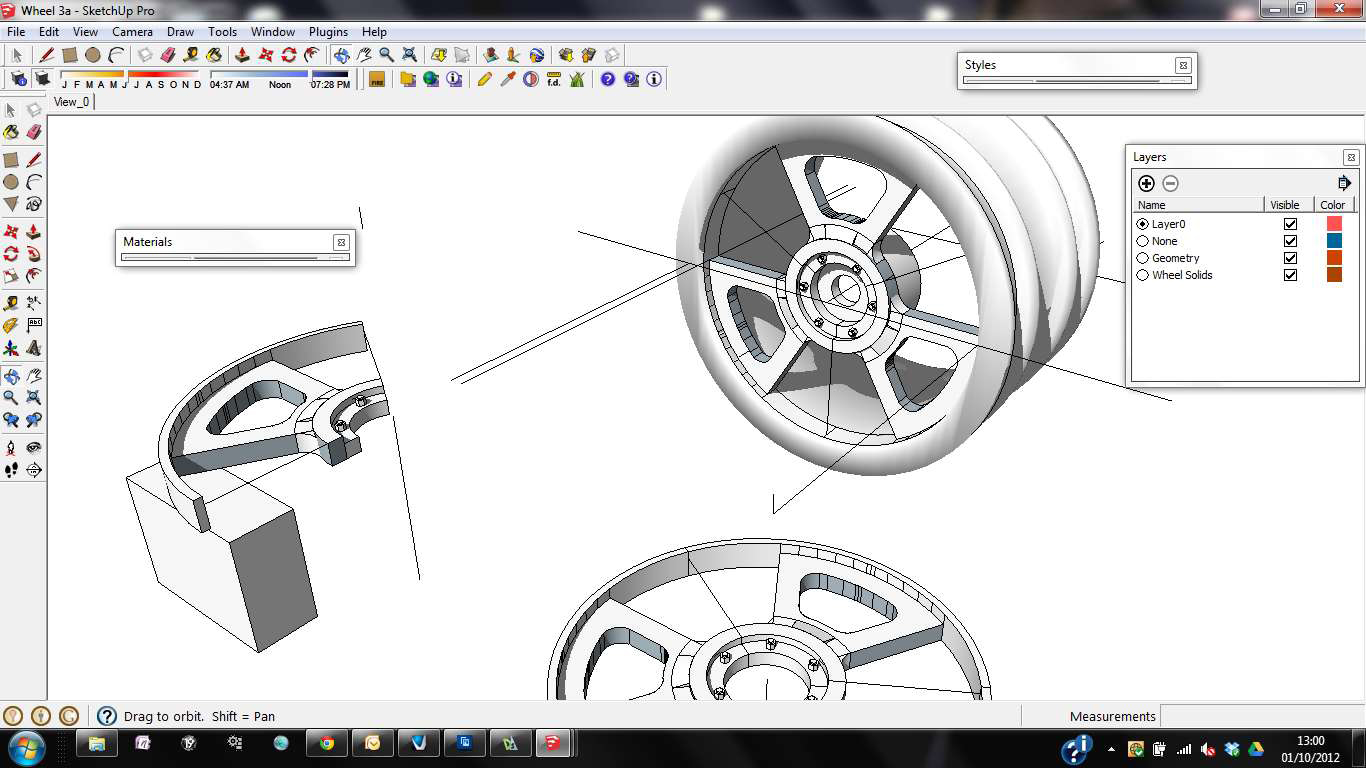The height and width of the screenshot is (768, 1366).
Task: Show hidden system tray icons arrow
Action: coord(1111,748)
